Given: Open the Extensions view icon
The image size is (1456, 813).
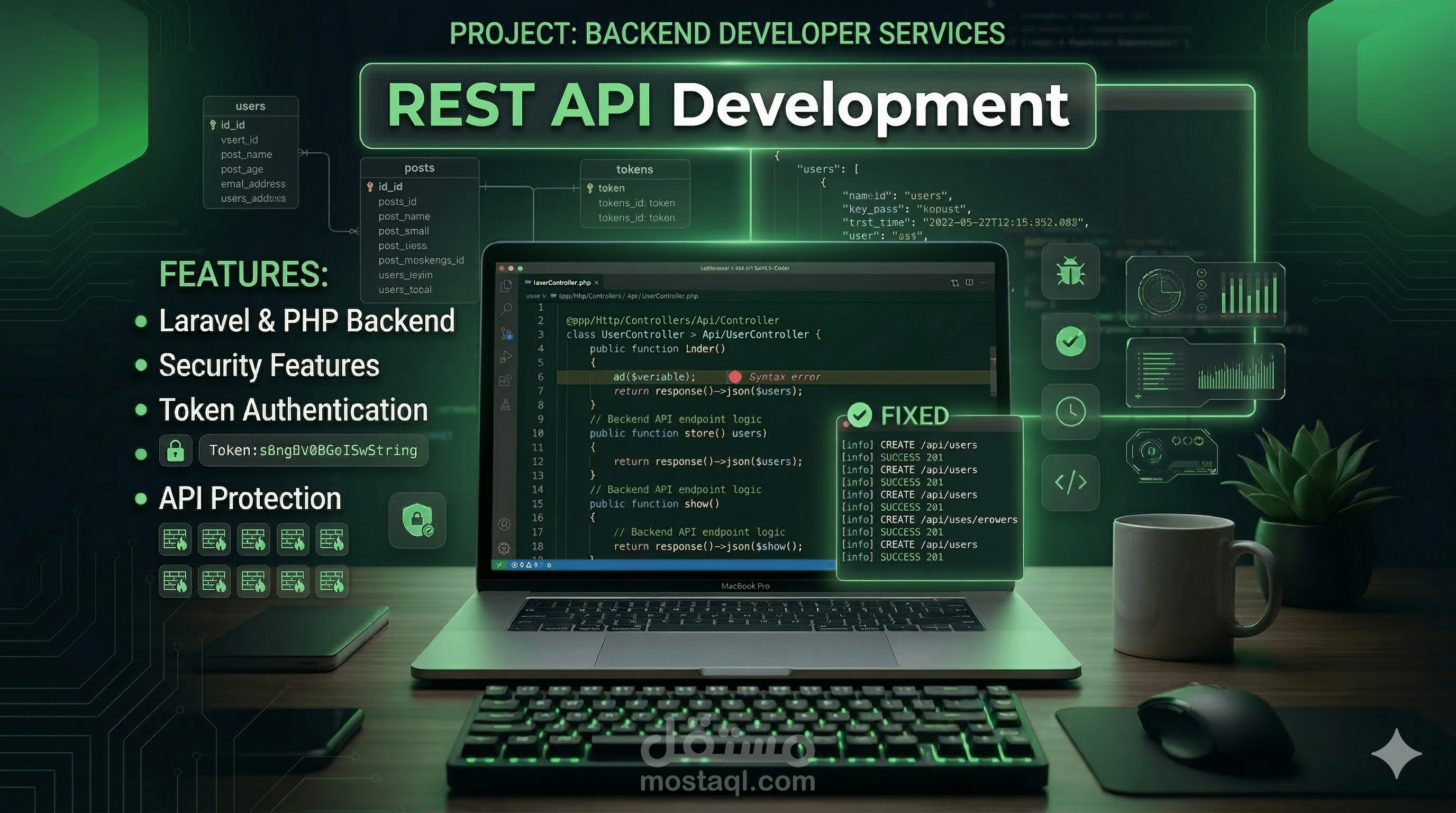Looking at the screenshot, I should pyautogui.click(x=505, y=381).
